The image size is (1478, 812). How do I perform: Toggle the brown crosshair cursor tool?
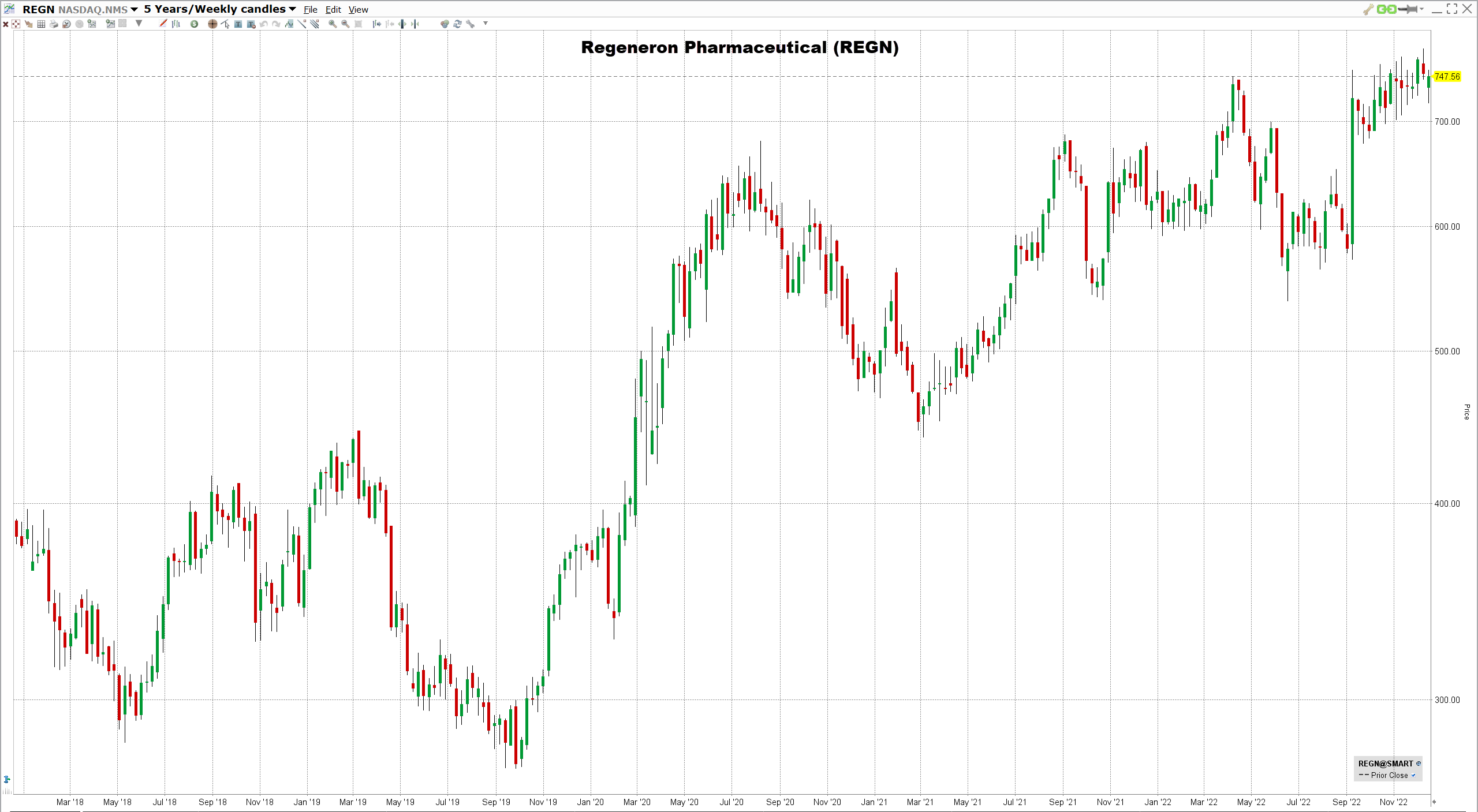[212, 24]
